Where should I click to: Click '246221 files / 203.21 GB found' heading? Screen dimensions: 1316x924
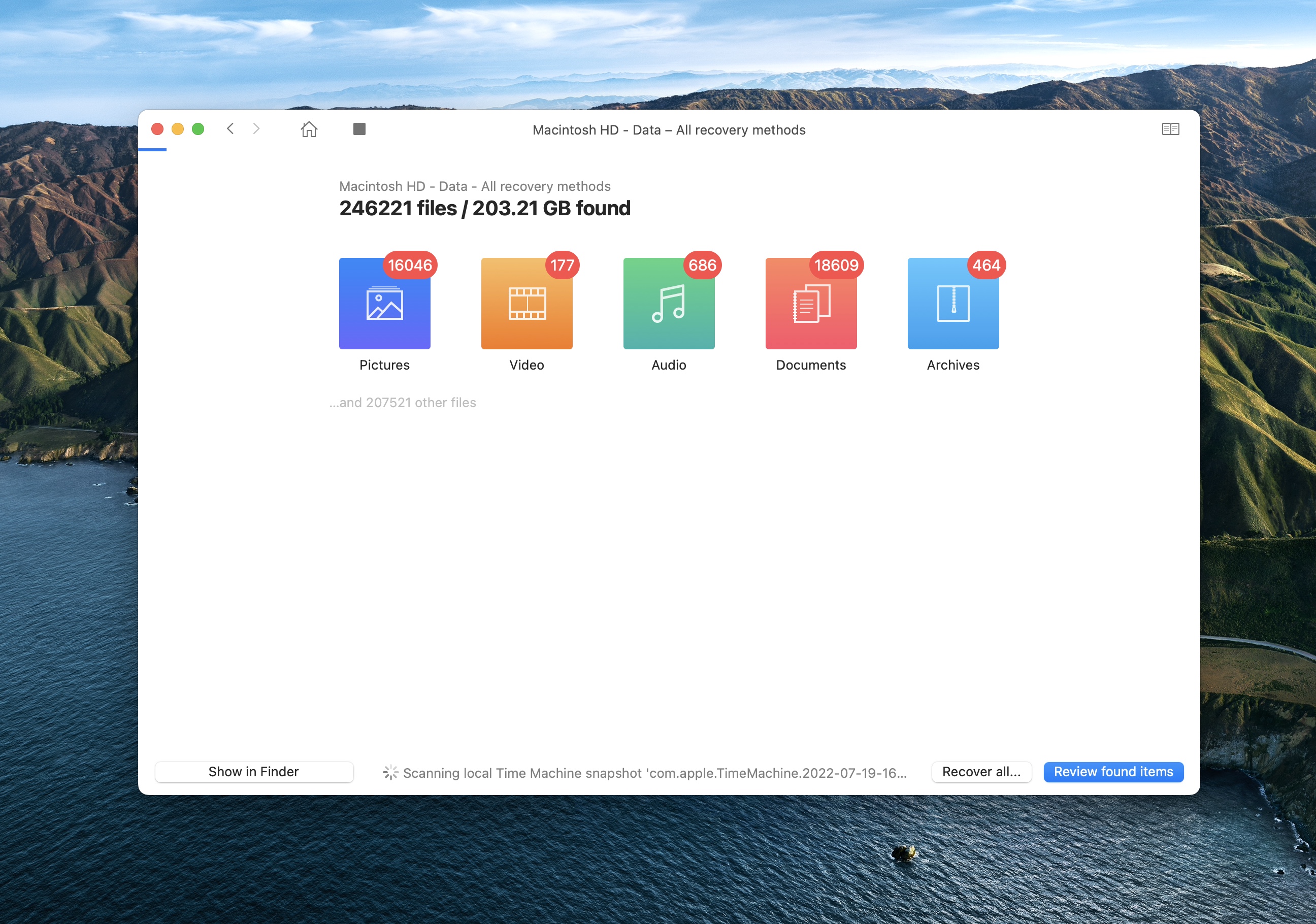[485, 208]
